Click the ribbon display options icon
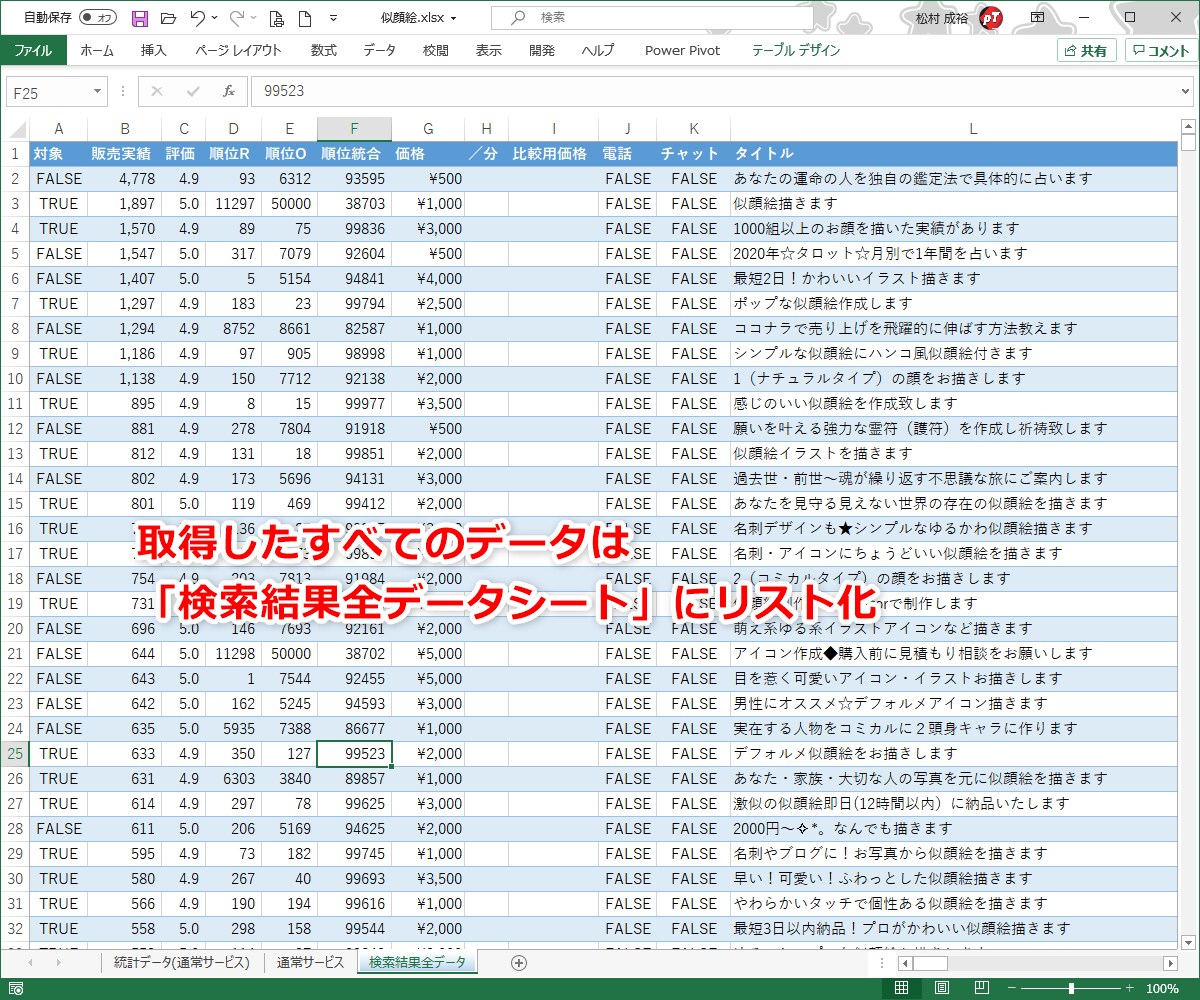The width and height of the screenshot is (1200, 1000). tap(1038, 18)
